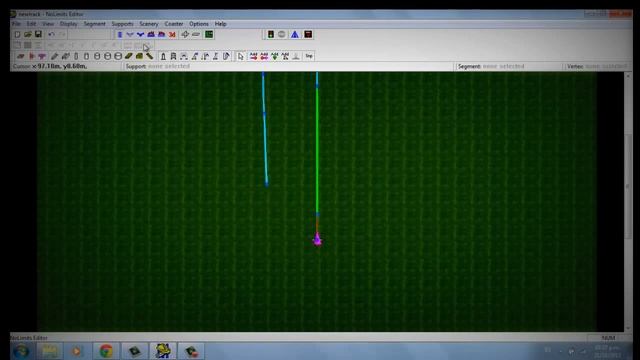Select the single-post support icon
This screenshot has width=640, height=360.
[163, 56]
